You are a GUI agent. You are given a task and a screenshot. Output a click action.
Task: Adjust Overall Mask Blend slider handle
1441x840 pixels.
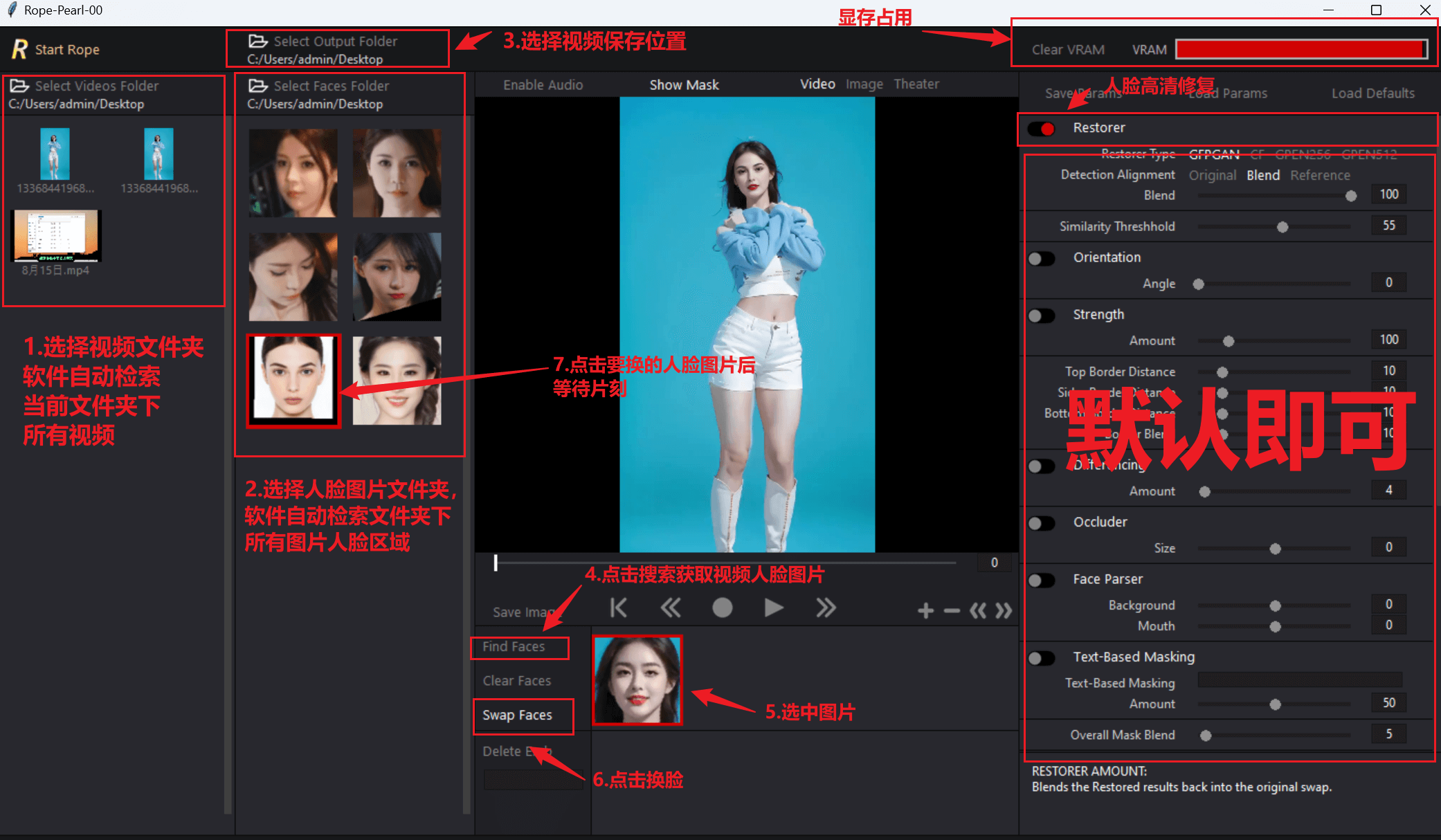point(1206,736)
